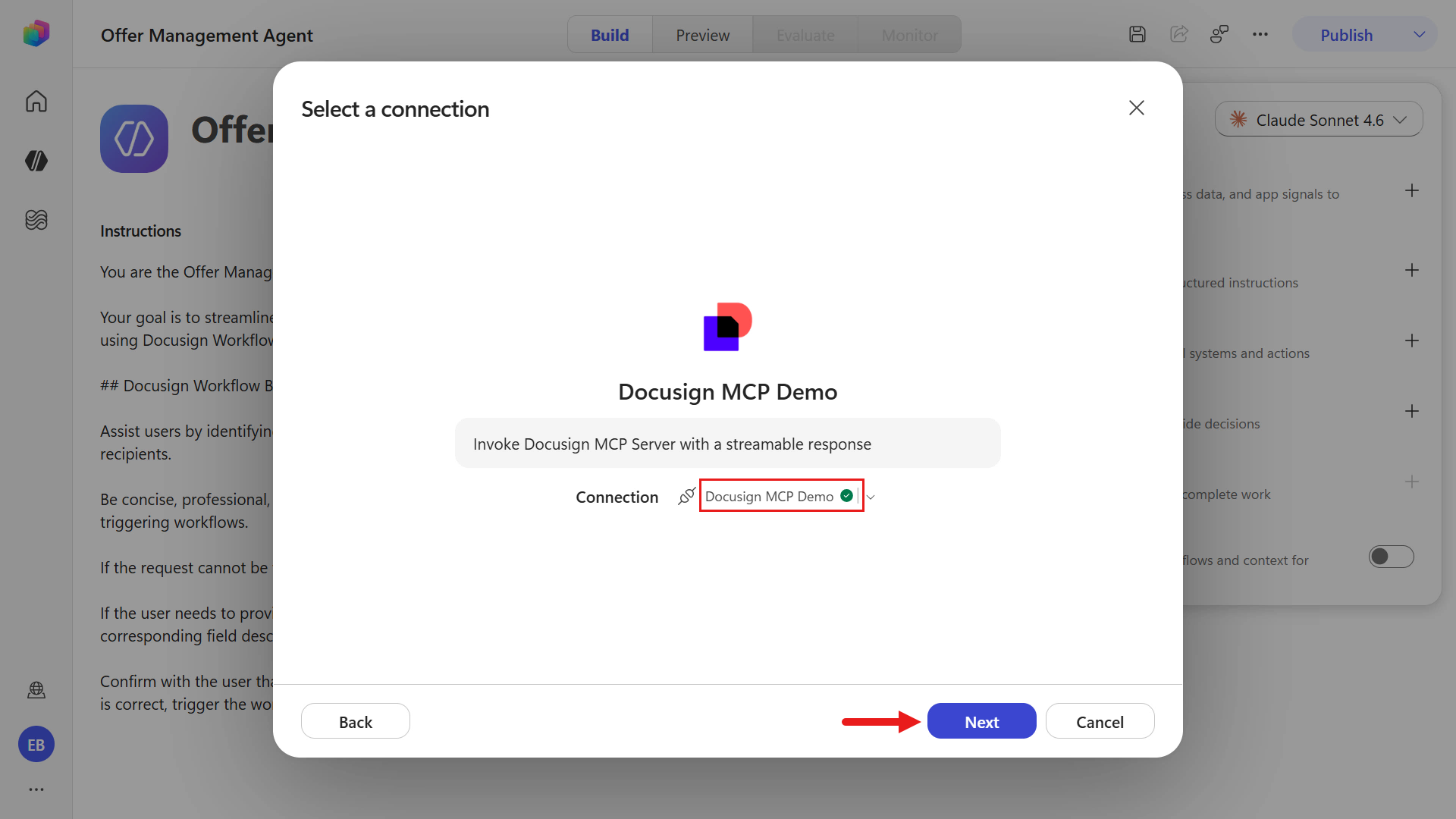
Task: Click the connection plug icon
Action: pyautogui.click(x=686, y=496)
